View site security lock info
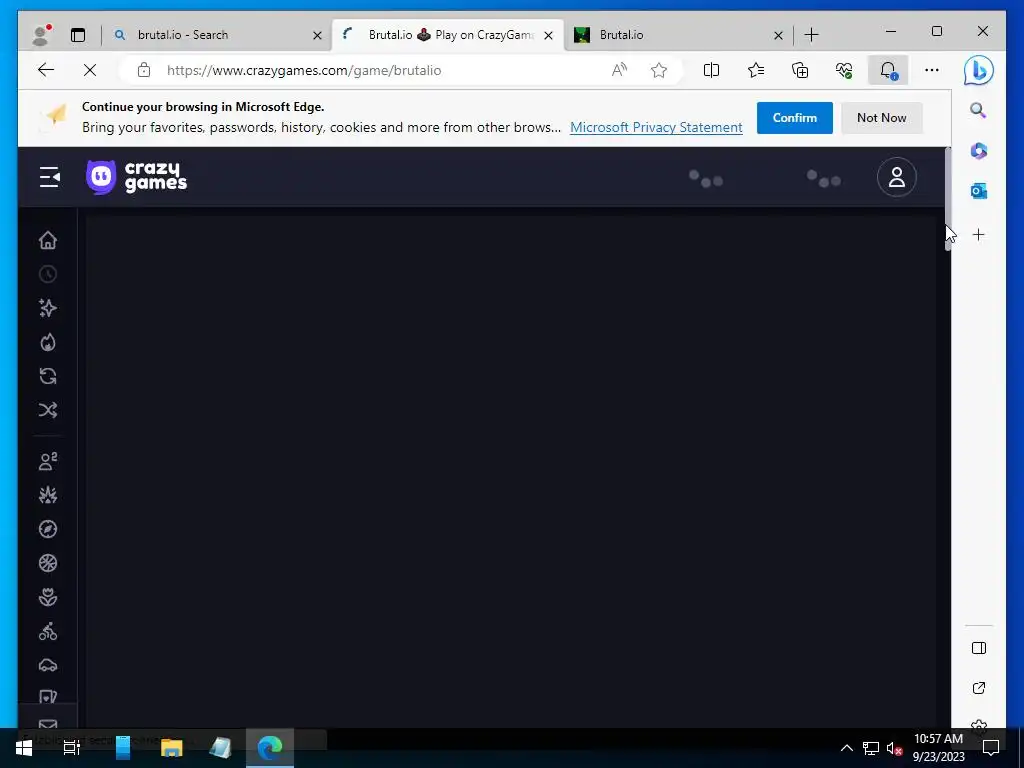Image resolution: width=1024 pixels, height=768 pixels. 144,70
